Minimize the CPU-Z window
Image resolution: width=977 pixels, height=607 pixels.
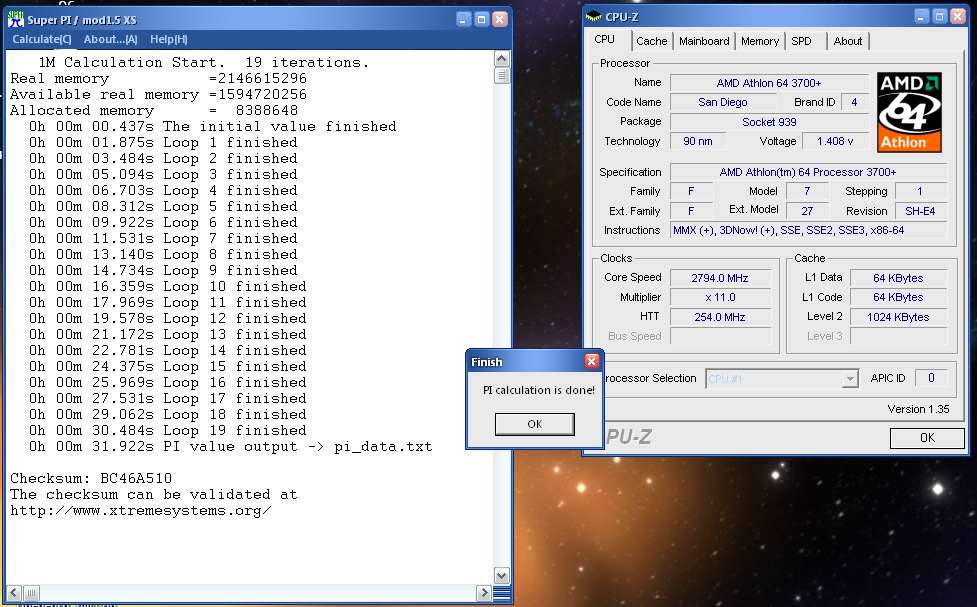click(x=922, y=17)
